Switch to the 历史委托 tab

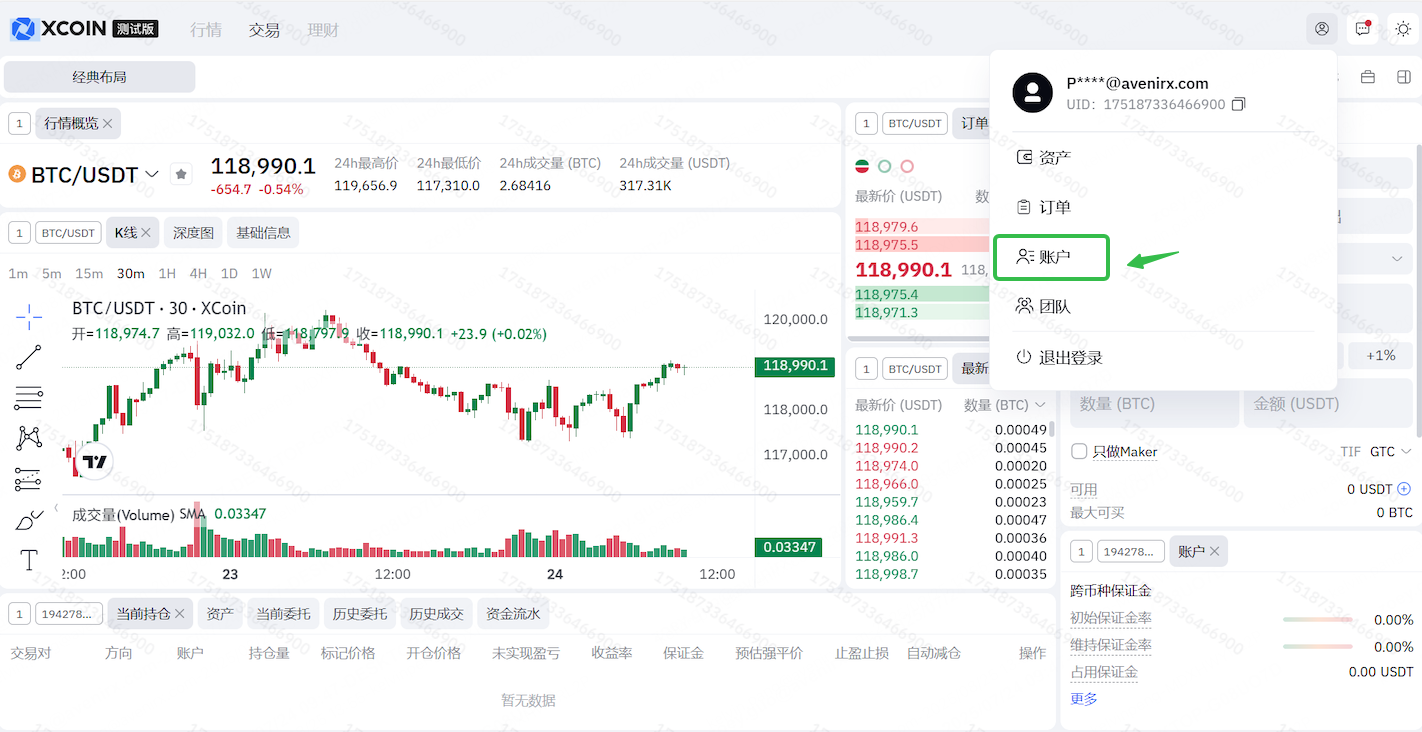pos(359,614)
